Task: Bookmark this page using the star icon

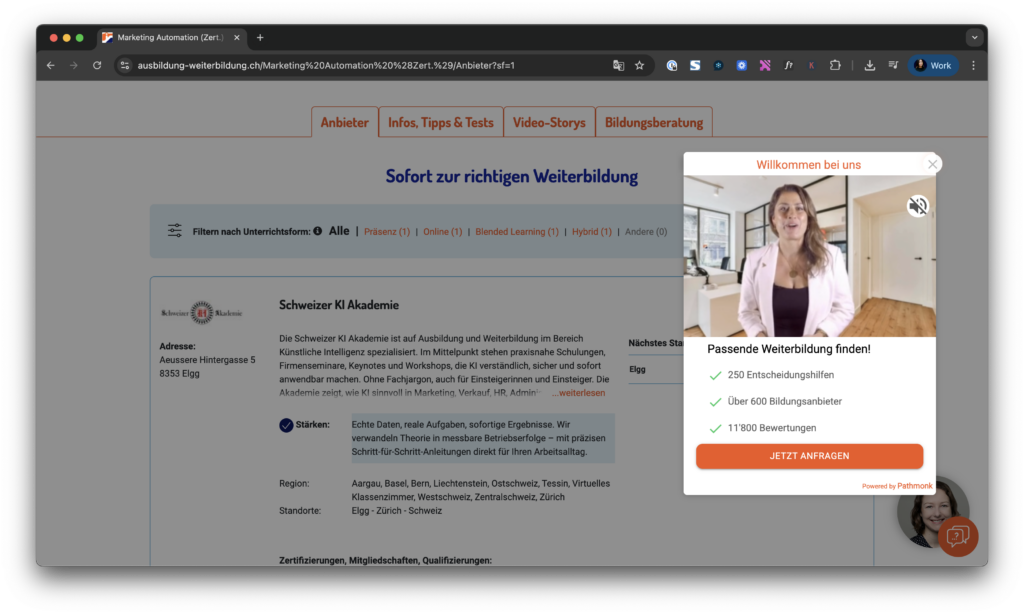Action: pos(640,64)
